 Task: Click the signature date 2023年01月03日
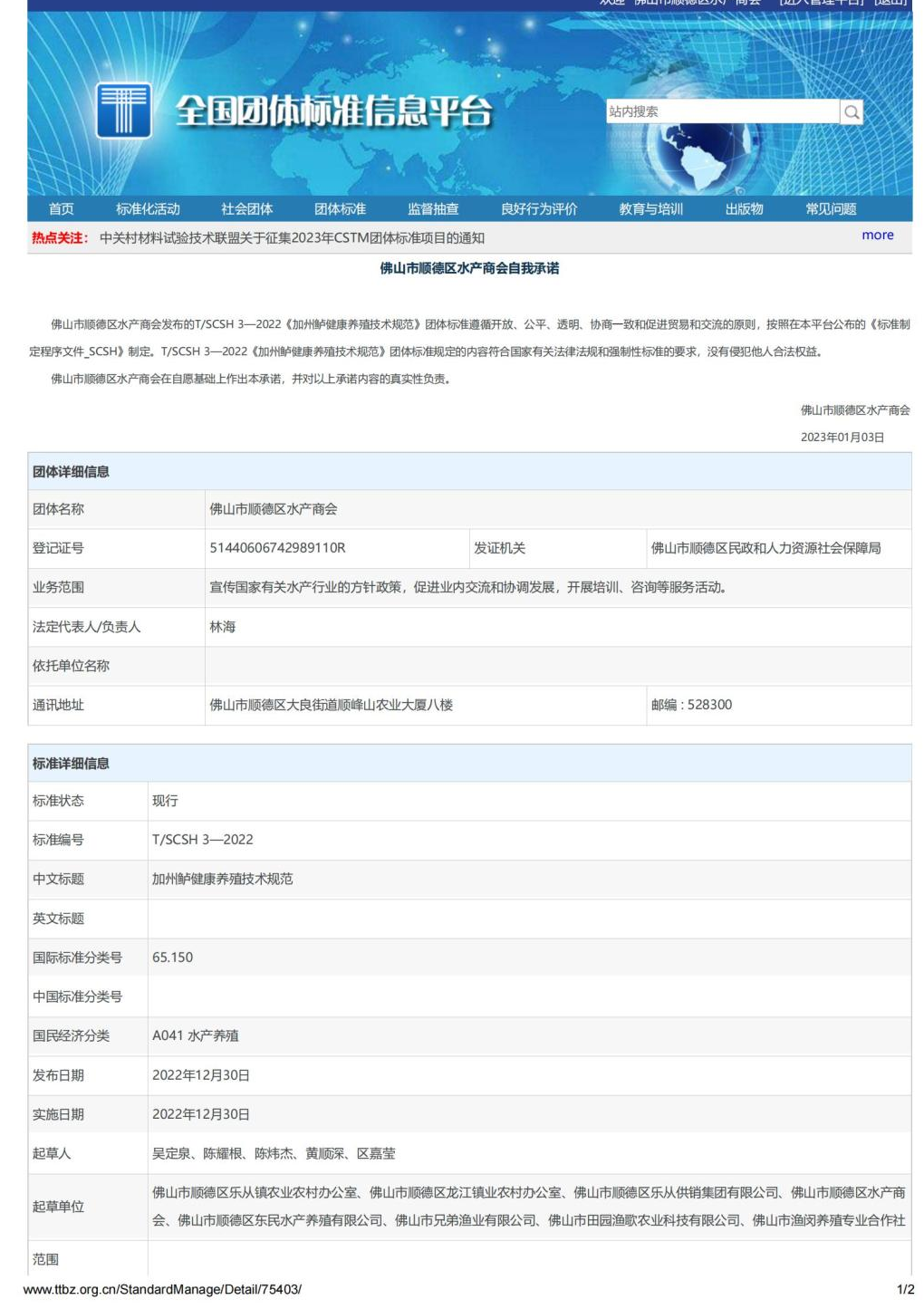click(x=842, y=438)
